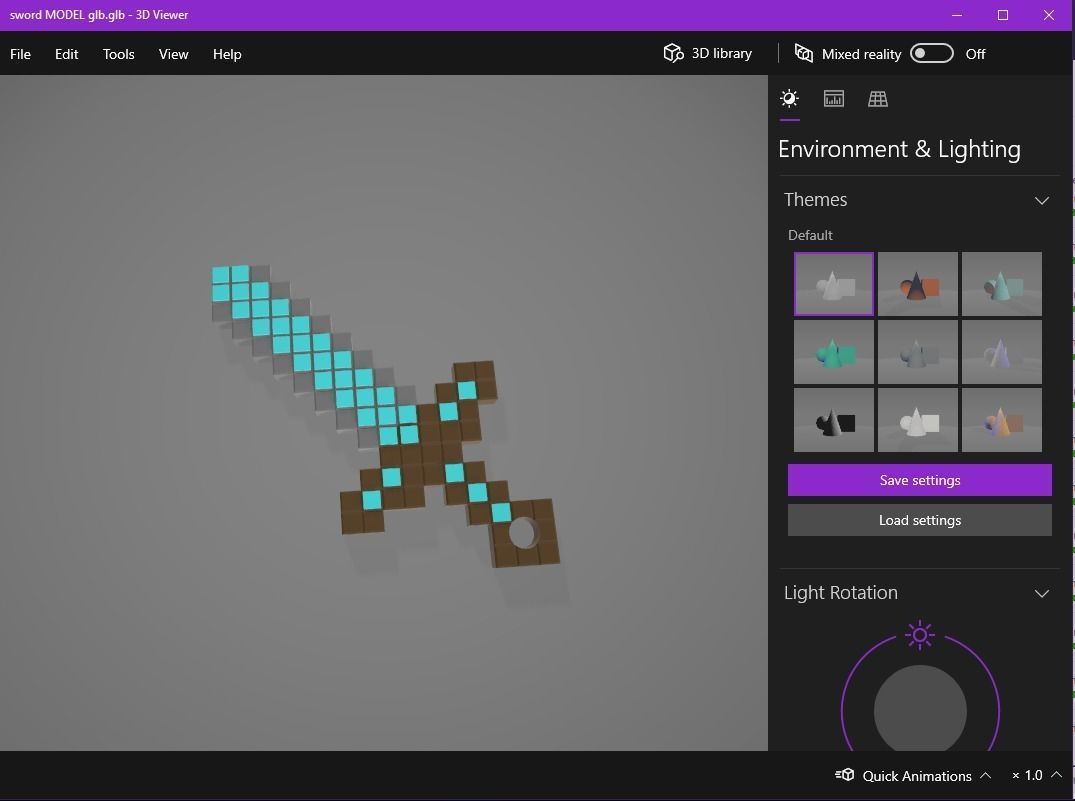Image resolution: width=1075 pixels, height=801 pixels.
Task: Close the 3D Viewer window
Action: pos(1048,15)
